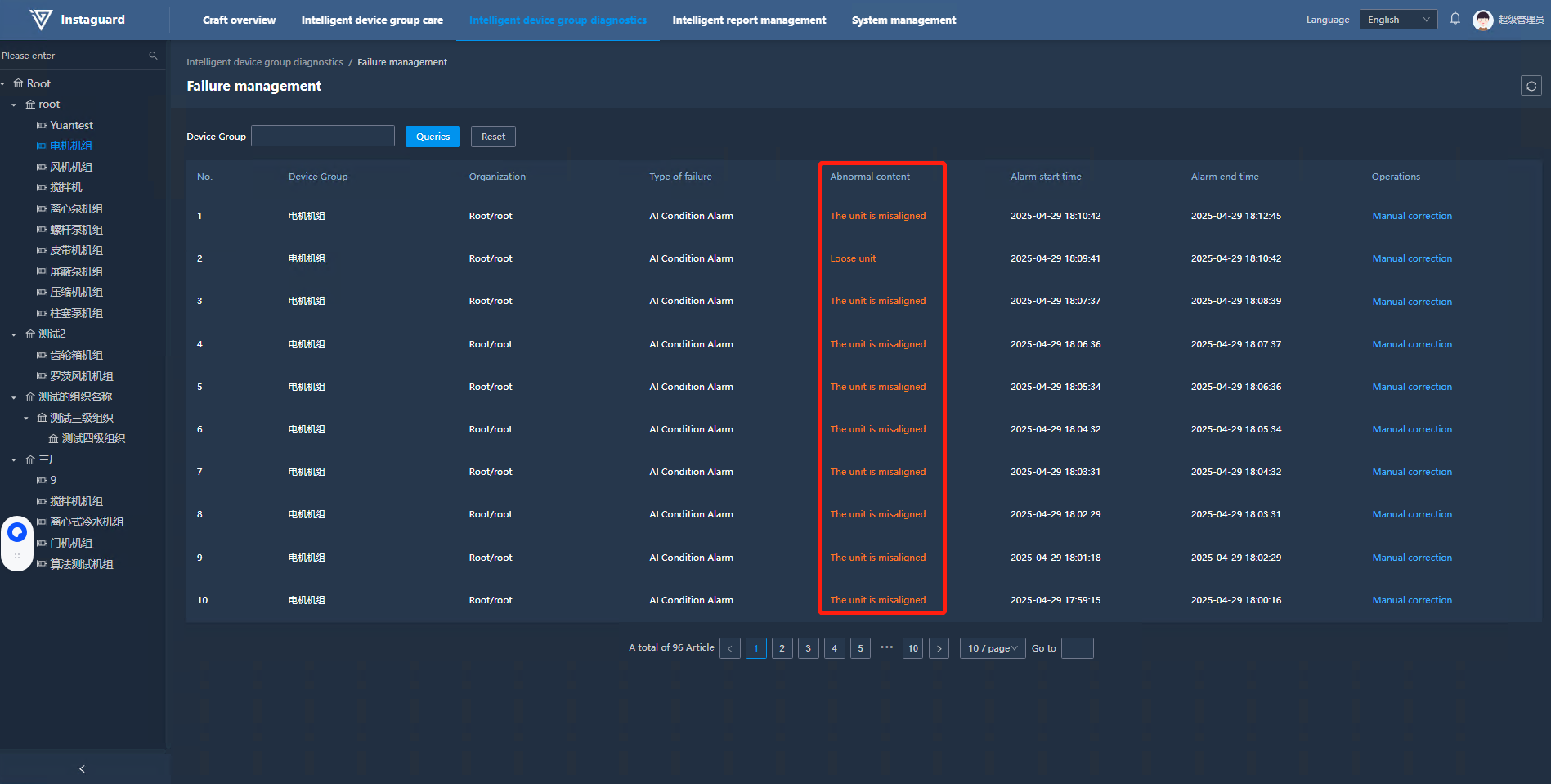This screenshot has width=1551, height=784.
Task: Switch to Craft overview tab
Action: [239, 20]
